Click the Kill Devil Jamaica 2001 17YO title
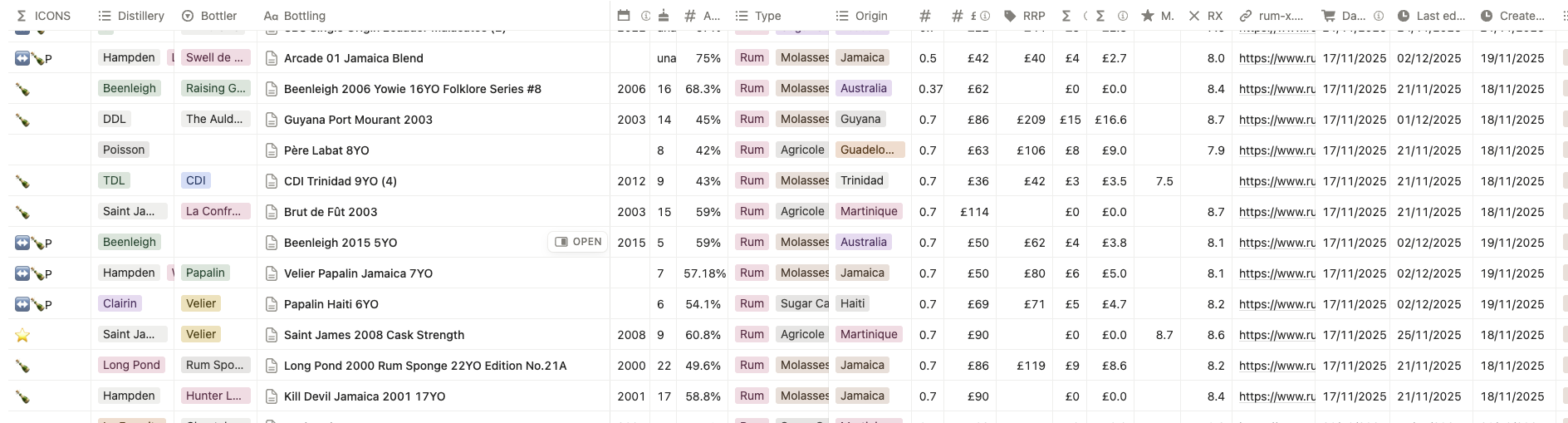1568x423 pixels. pyautogui.click(x=365, y=396)
